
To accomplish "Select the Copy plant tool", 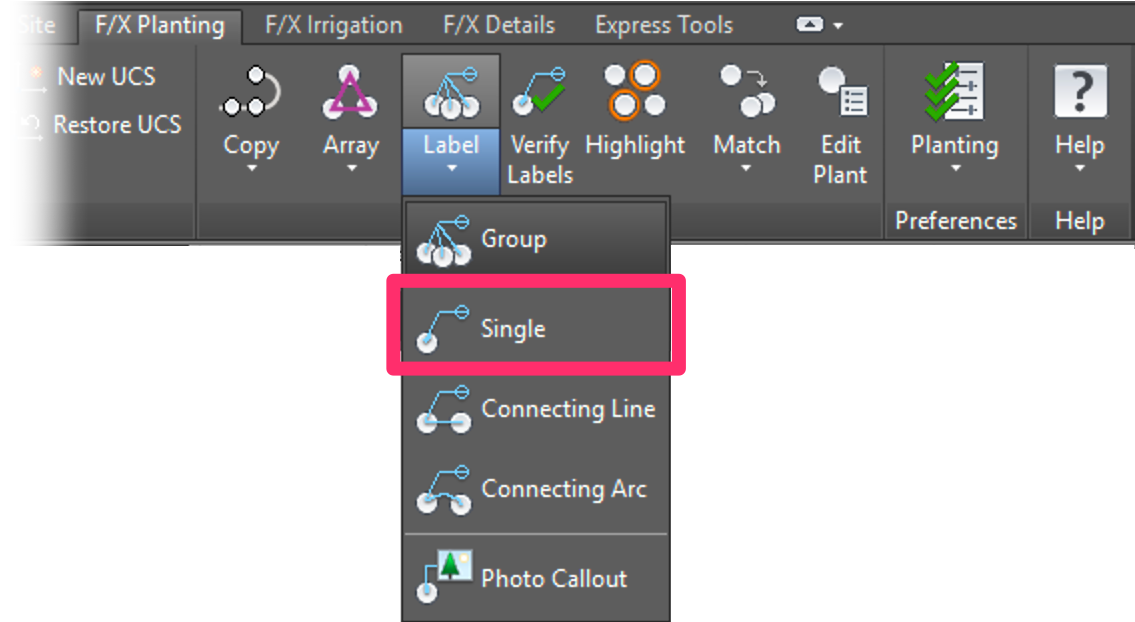I will click(x=249, y=100).
